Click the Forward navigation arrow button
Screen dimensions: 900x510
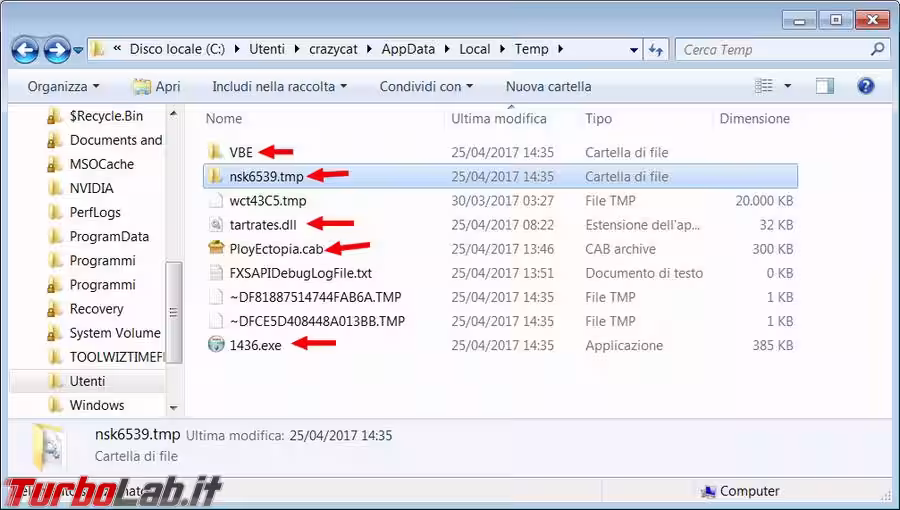(x=57, y=49)
